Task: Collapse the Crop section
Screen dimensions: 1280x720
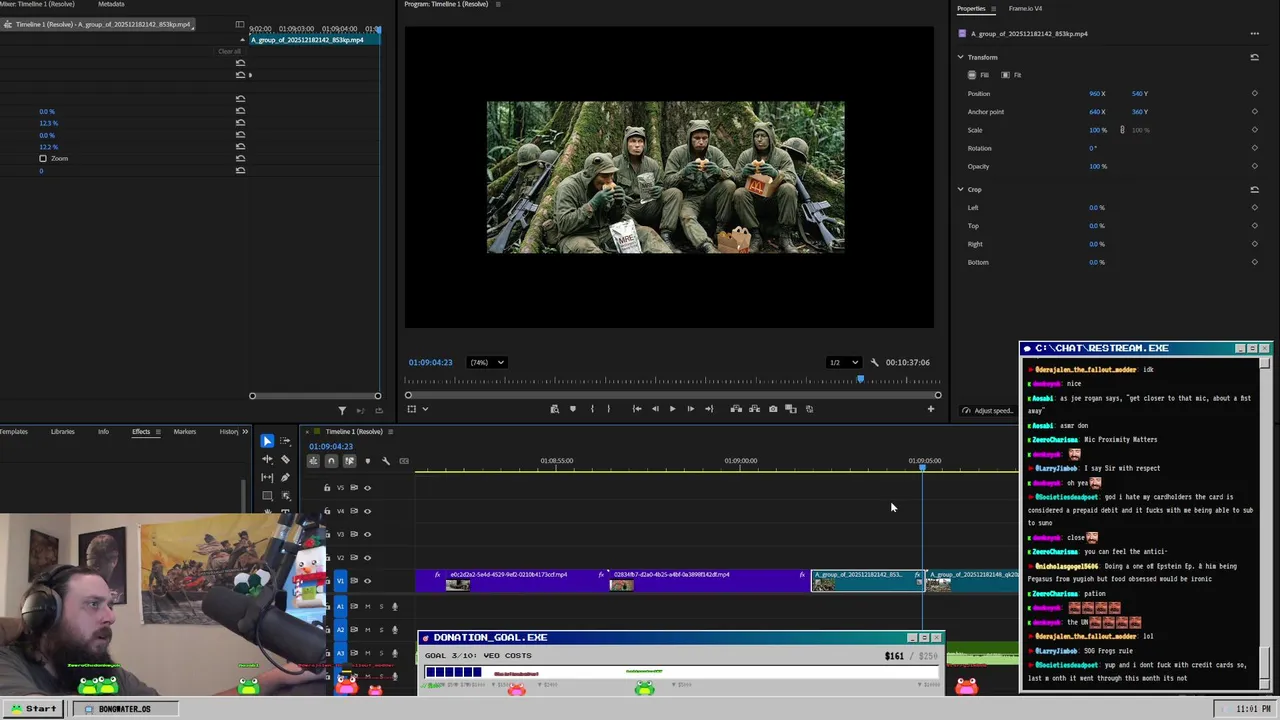Action: click(x=961, y=189)
